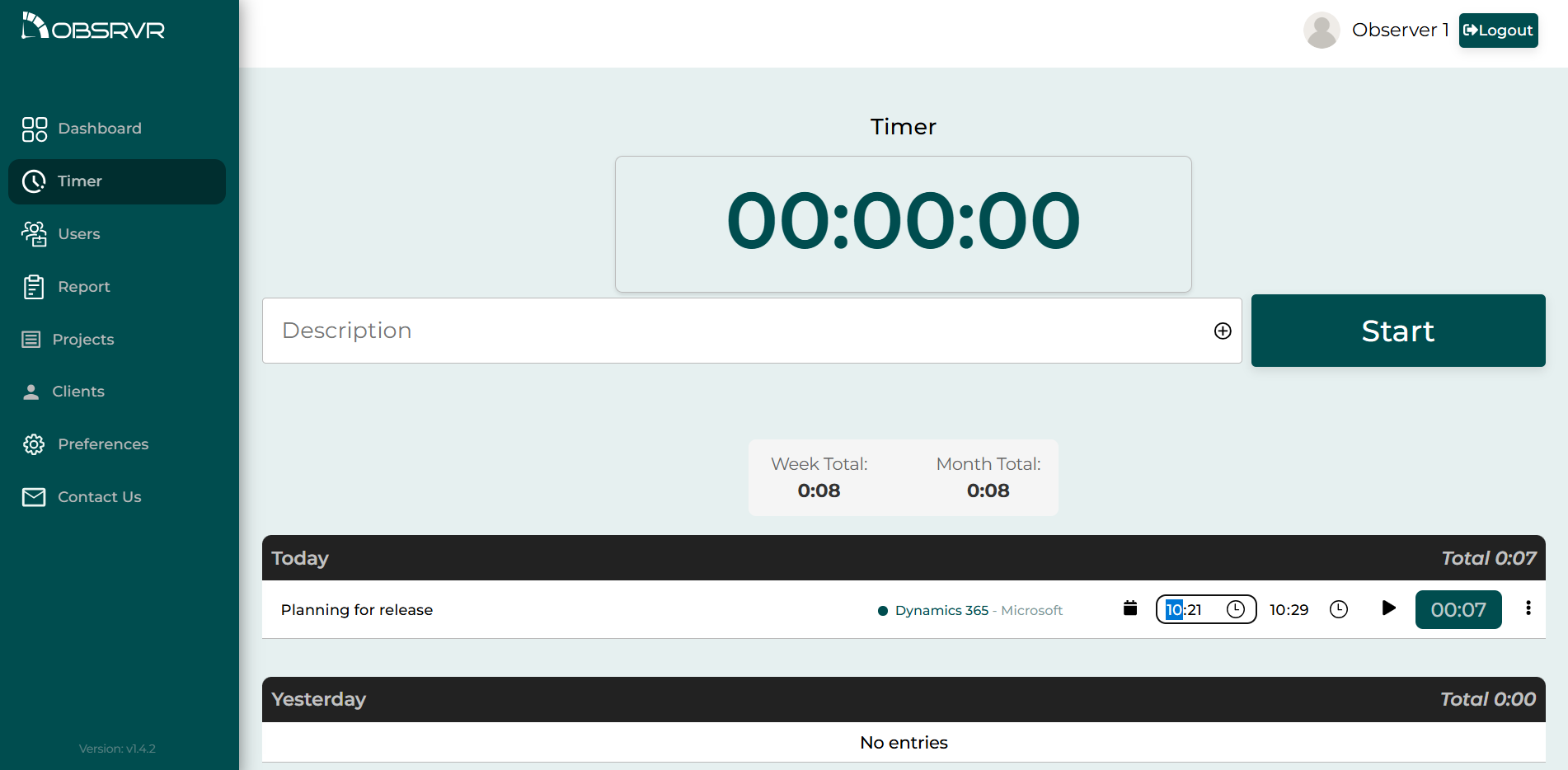The height and width of the screenshot is (770, 1568).
Task: Click the Dynamics 365 project label
Action: tap(941, 610)
